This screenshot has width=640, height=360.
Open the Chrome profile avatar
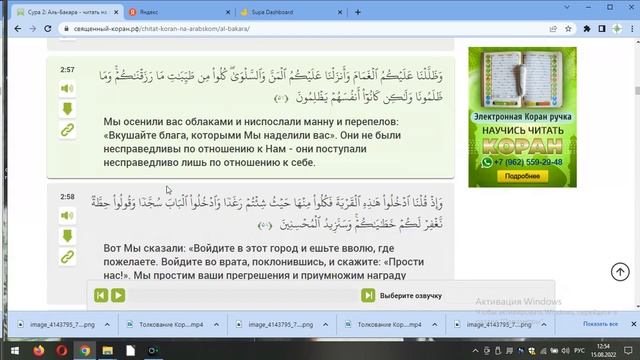pos(617,29)
